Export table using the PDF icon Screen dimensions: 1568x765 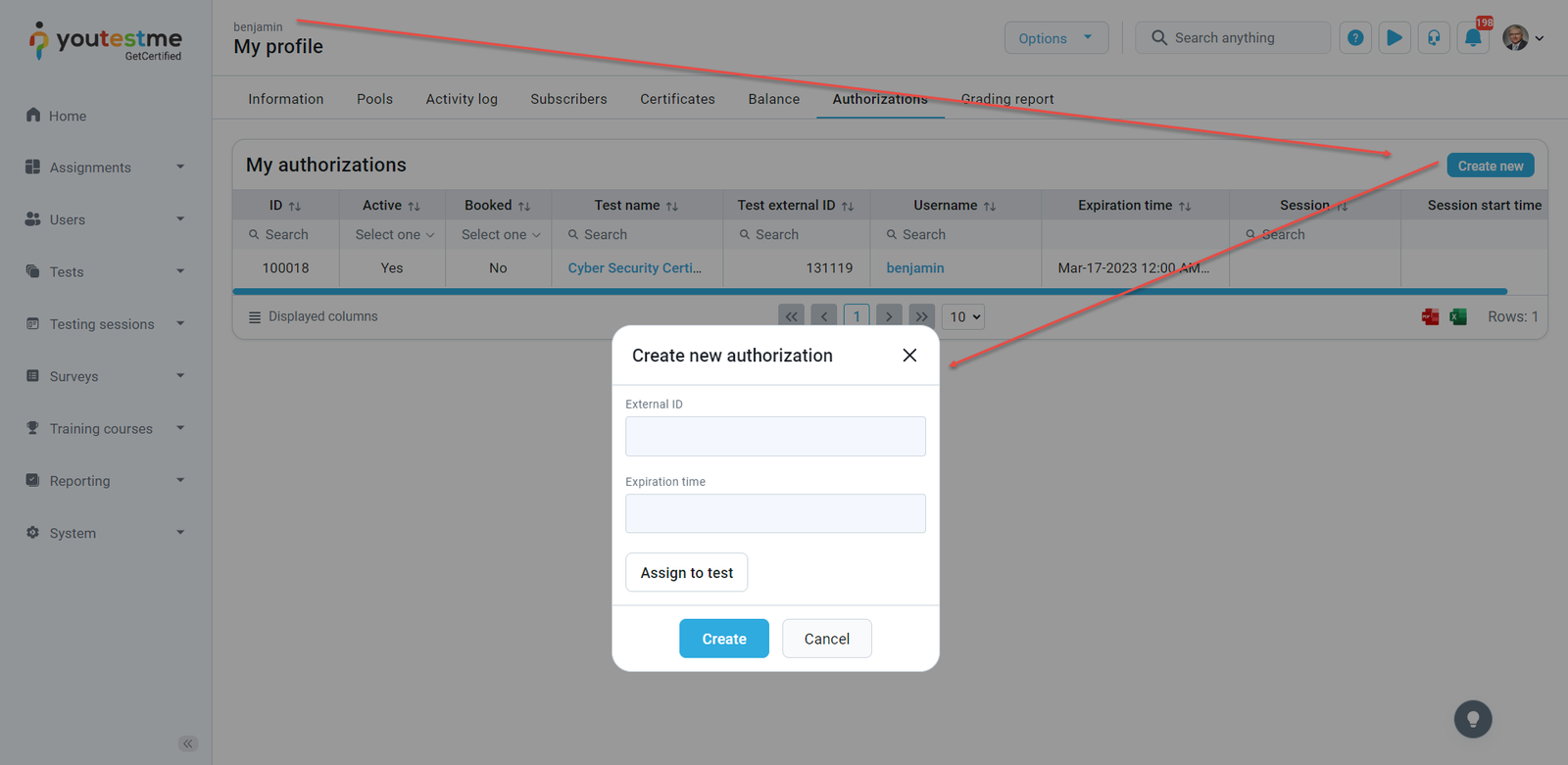1430,316
